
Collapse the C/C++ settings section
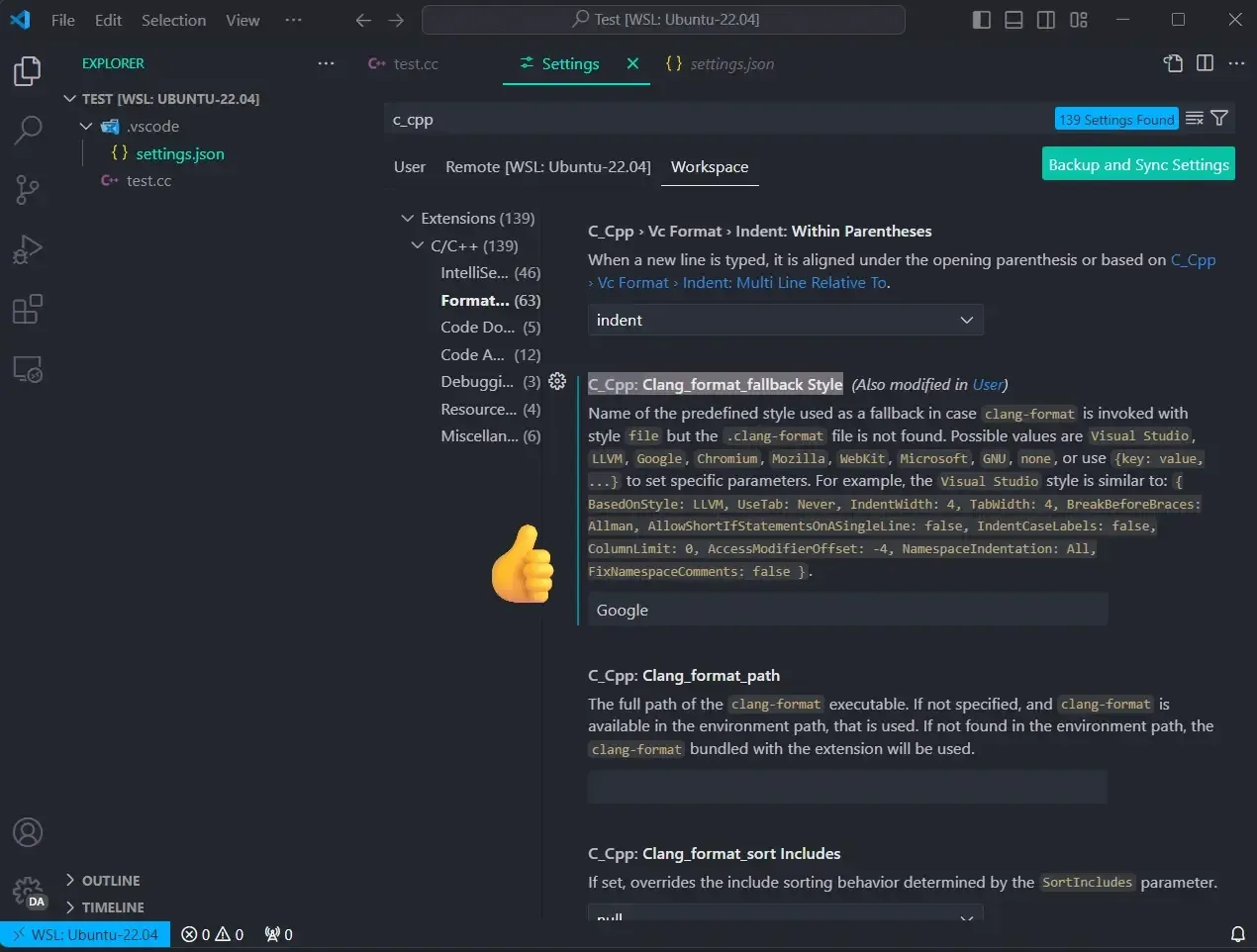[417, 245]
